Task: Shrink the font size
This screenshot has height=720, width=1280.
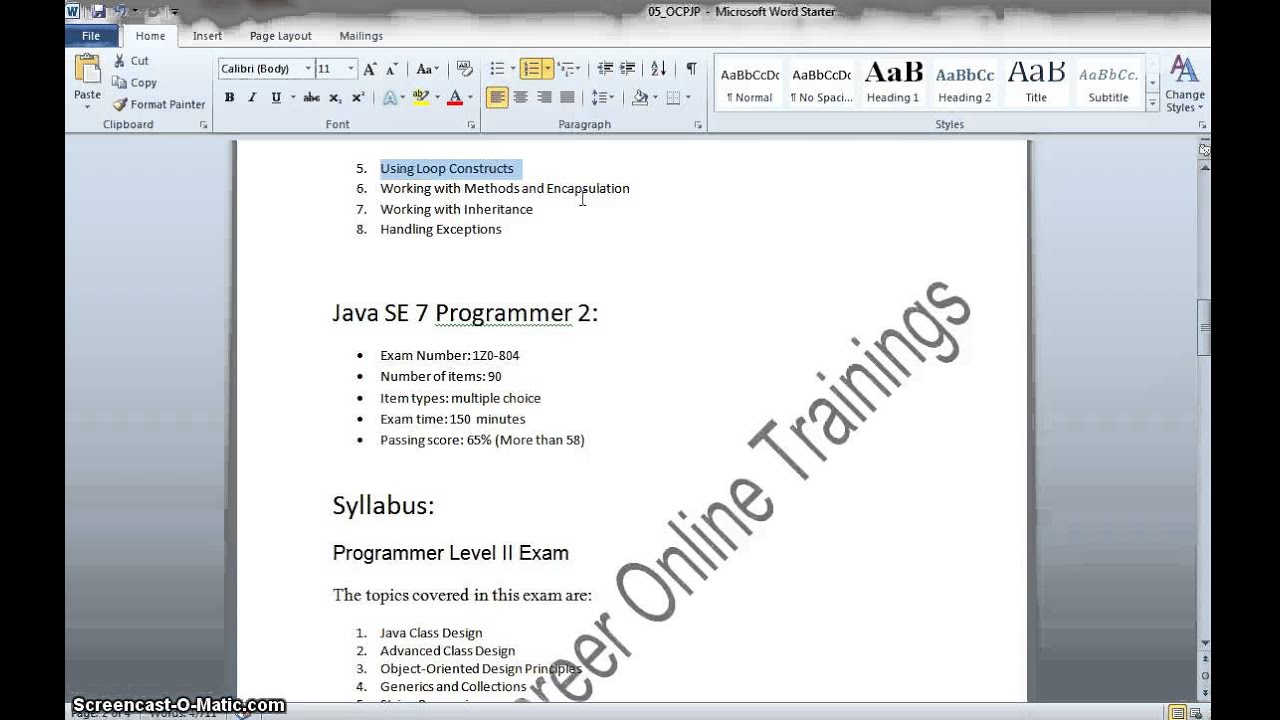Action: pos(391,69)
